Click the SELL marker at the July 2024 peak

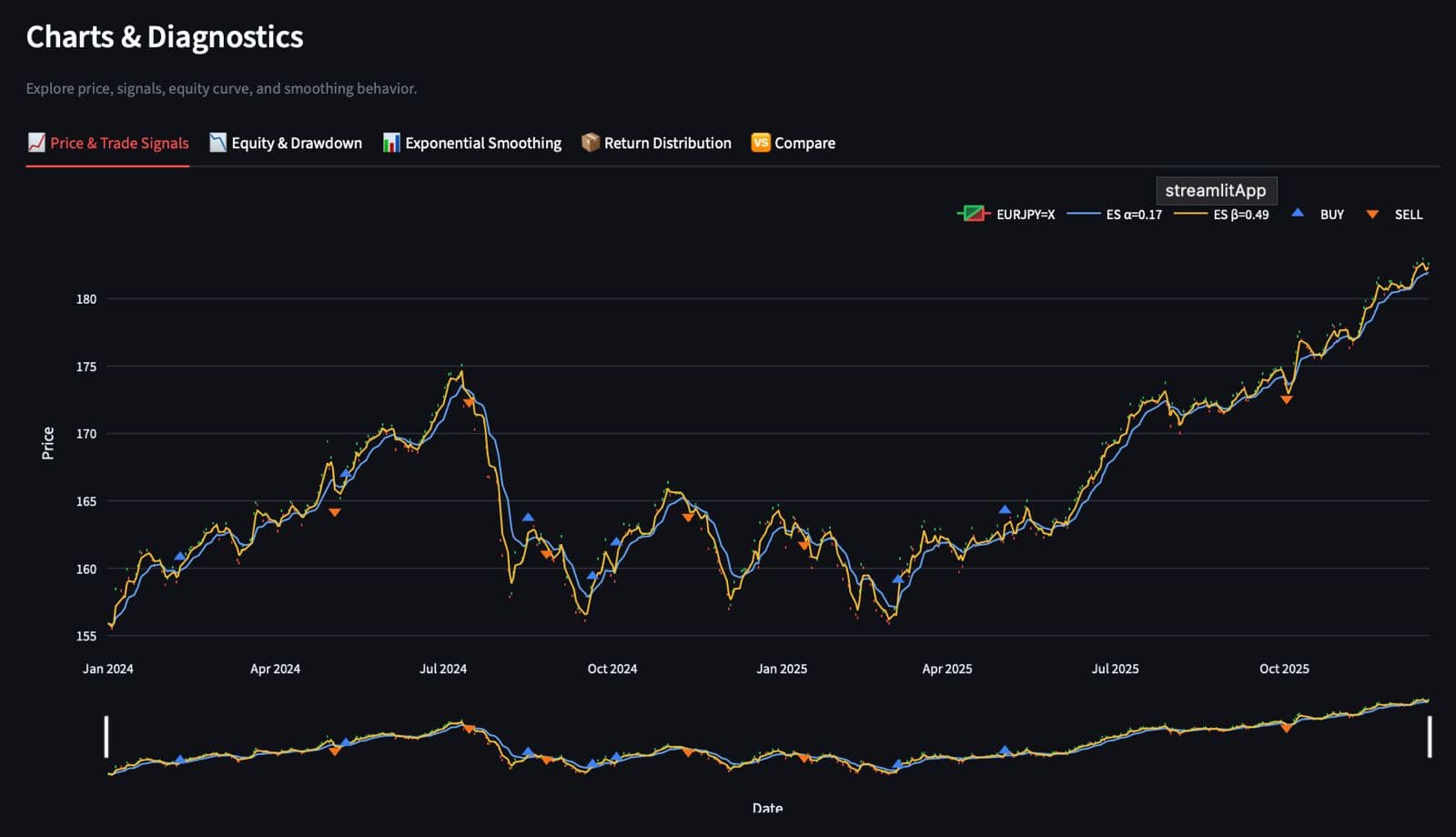coord(469,402)
